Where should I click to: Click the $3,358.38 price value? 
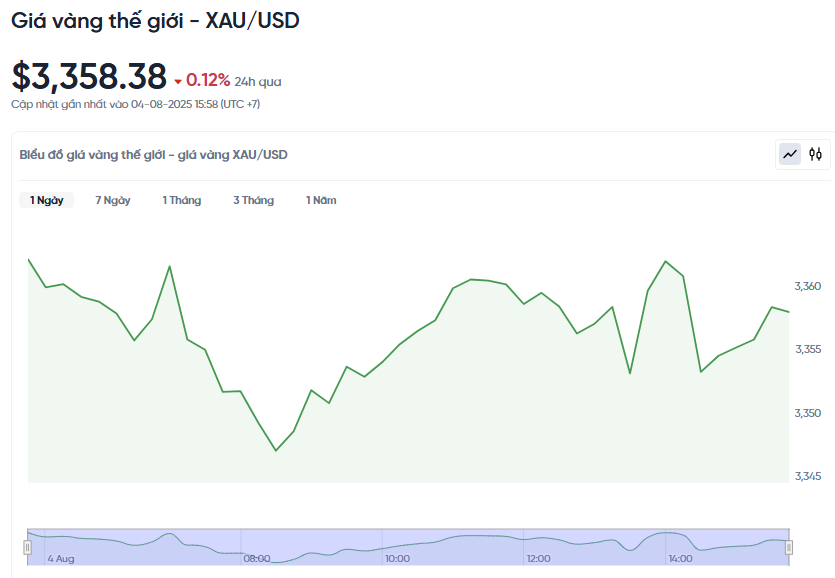(x=89, y=77)
